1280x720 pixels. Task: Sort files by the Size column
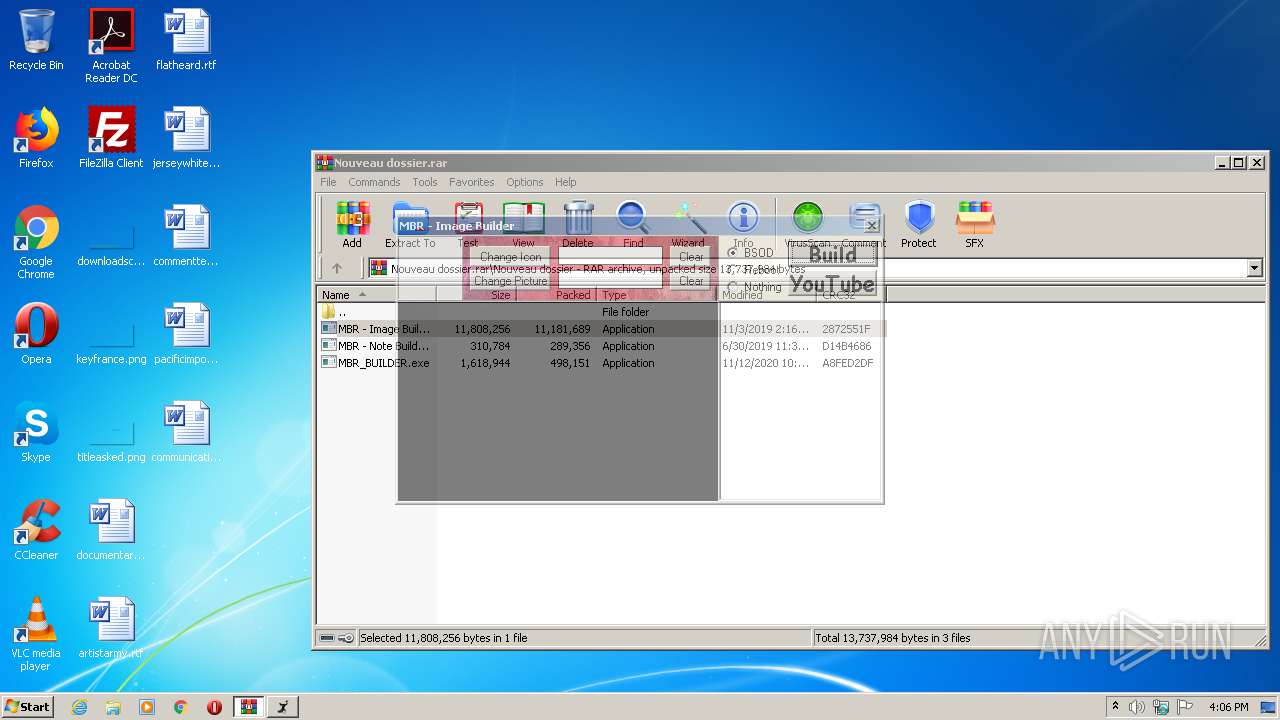click(476, 295)
